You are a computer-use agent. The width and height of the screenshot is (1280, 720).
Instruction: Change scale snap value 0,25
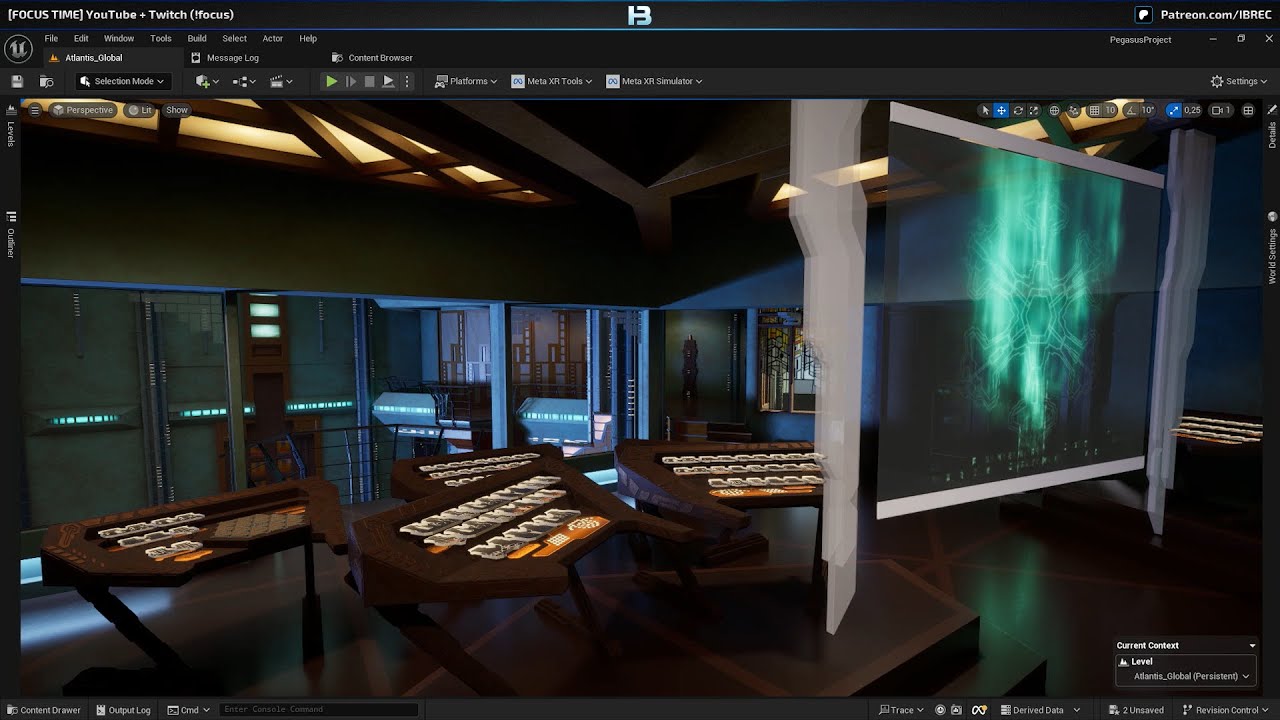coord(1192,110)
